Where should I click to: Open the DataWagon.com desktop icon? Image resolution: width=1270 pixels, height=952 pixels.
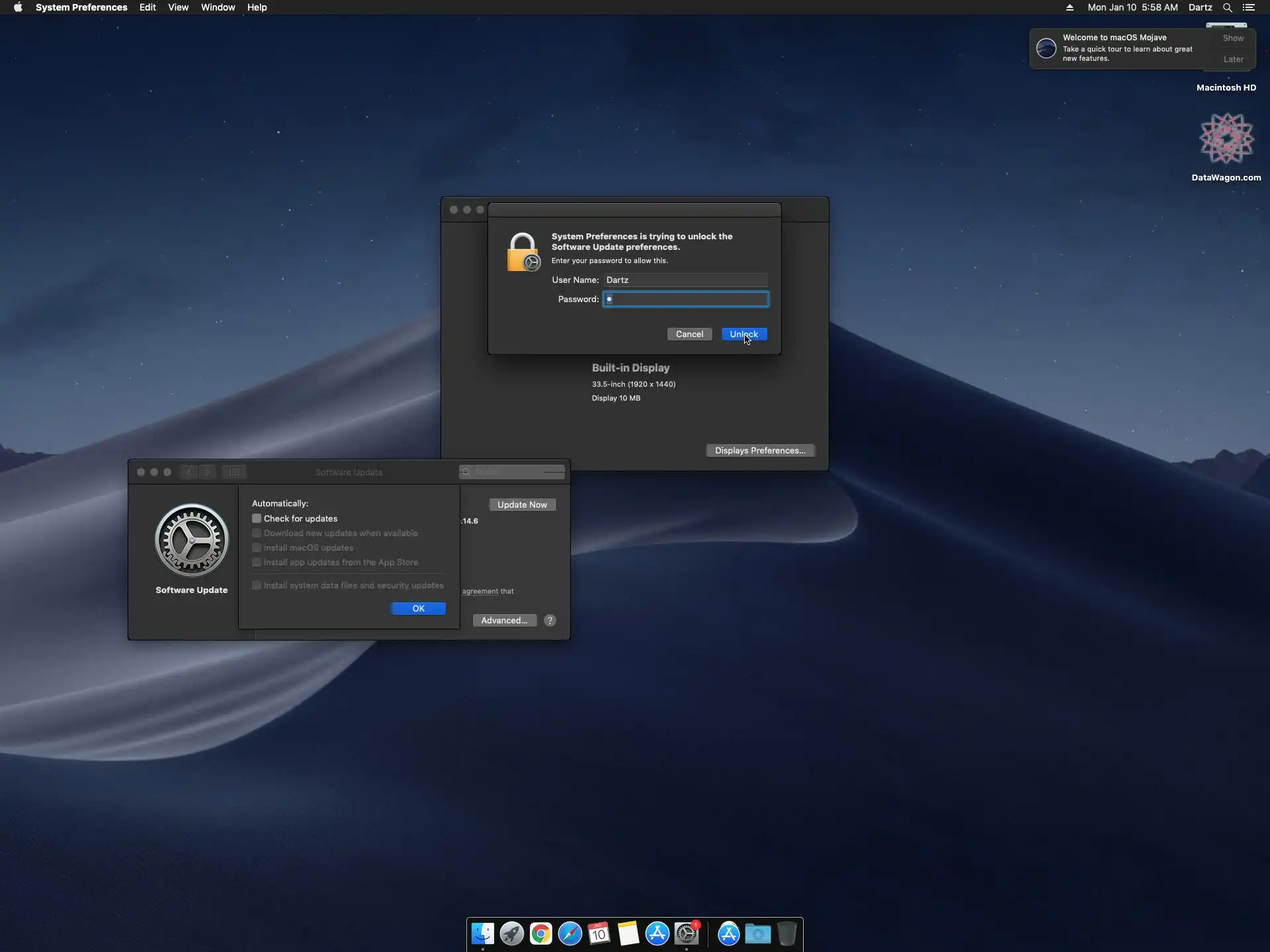pyautogui.click(x=1226, y=139)
